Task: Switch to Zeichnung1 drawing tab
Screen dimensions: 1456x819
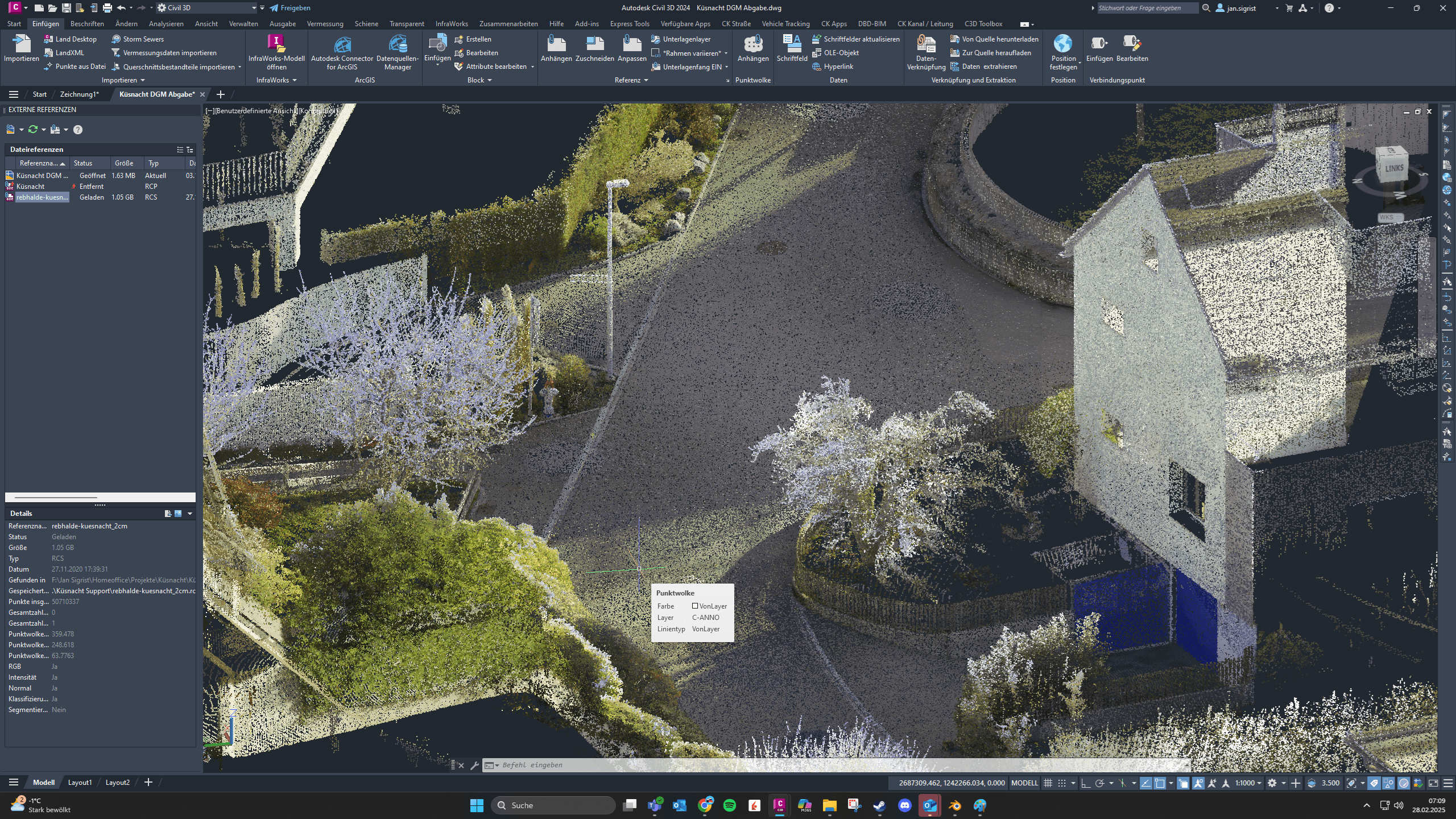Action: (x=79, y=94)
